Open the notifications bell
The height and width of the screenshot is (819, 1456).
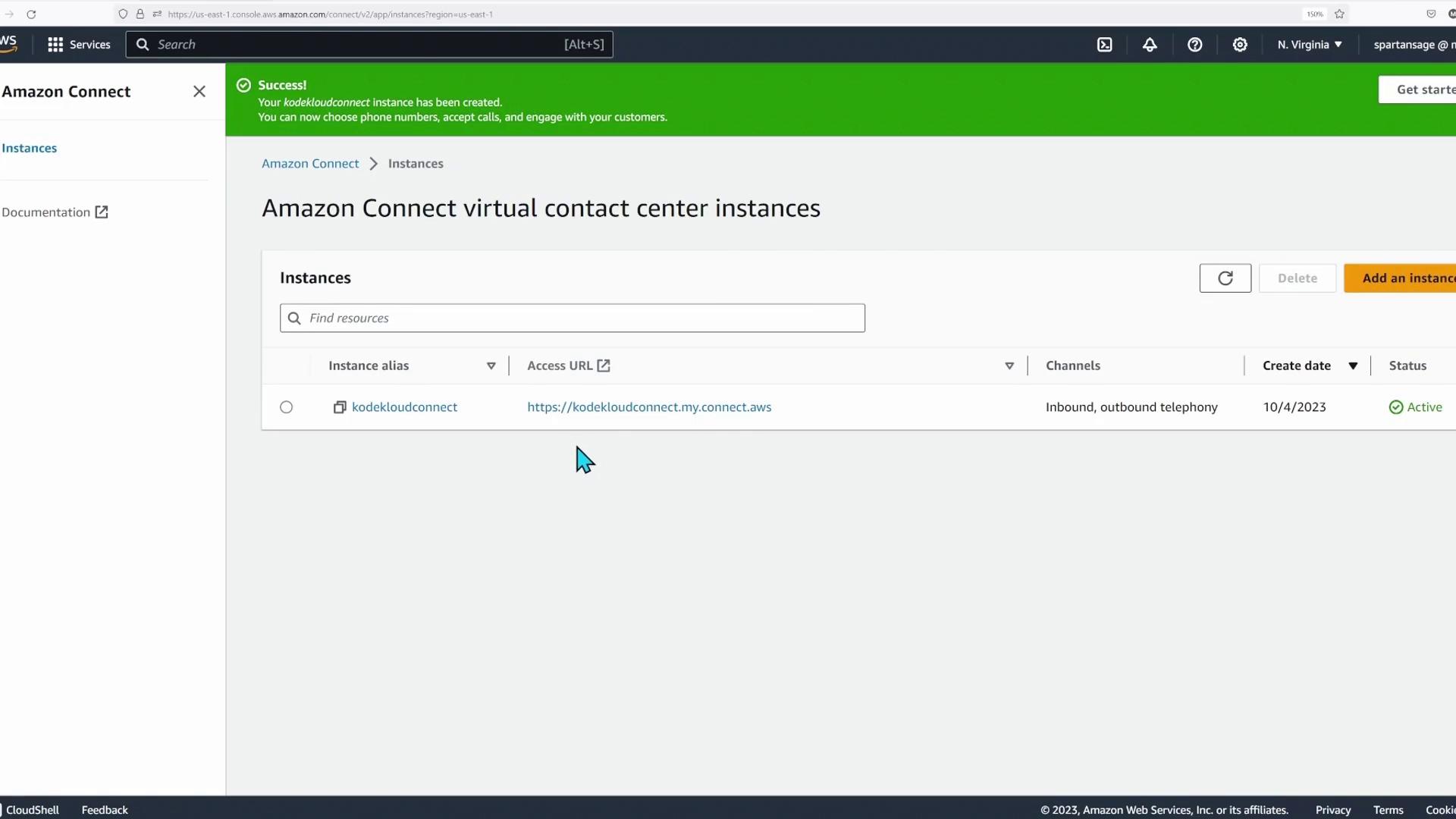[x=1150, y=45]
